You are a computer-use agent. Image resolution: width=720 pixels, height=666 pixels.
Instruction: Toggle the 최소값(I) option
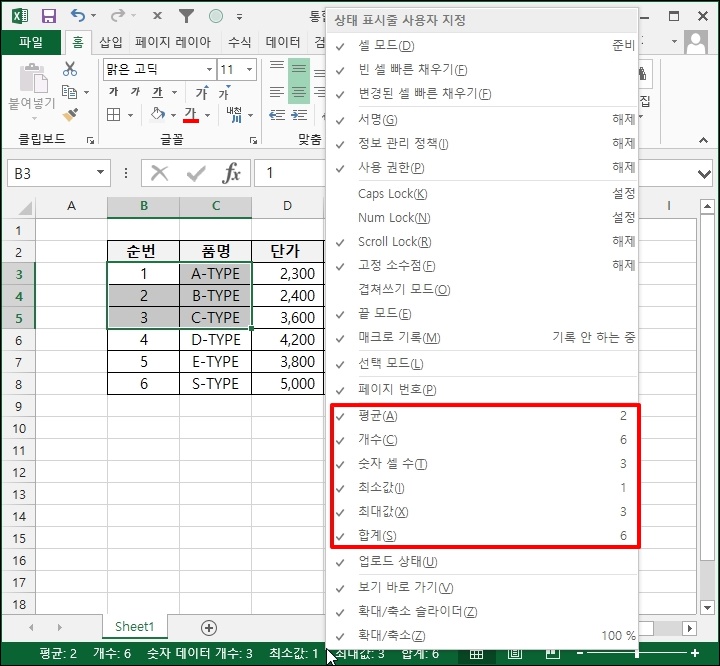484,488
